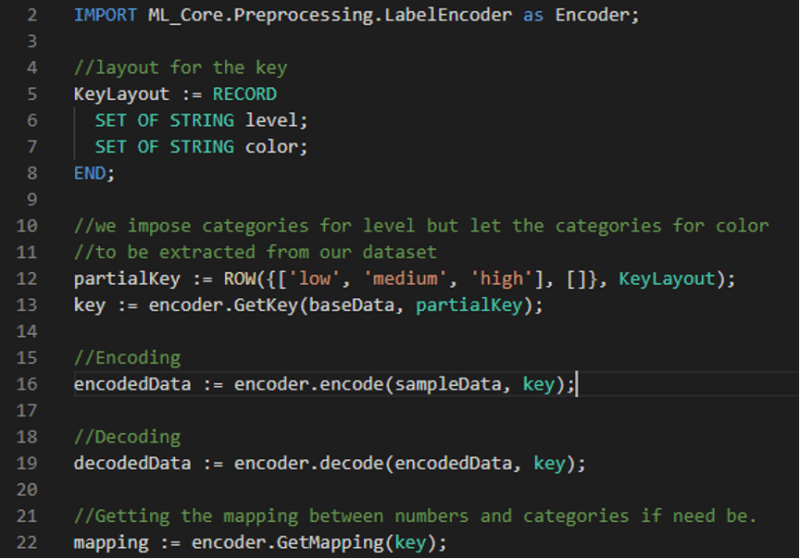
Task: Click line number 16 in the gutter
Action: point(27,384)
